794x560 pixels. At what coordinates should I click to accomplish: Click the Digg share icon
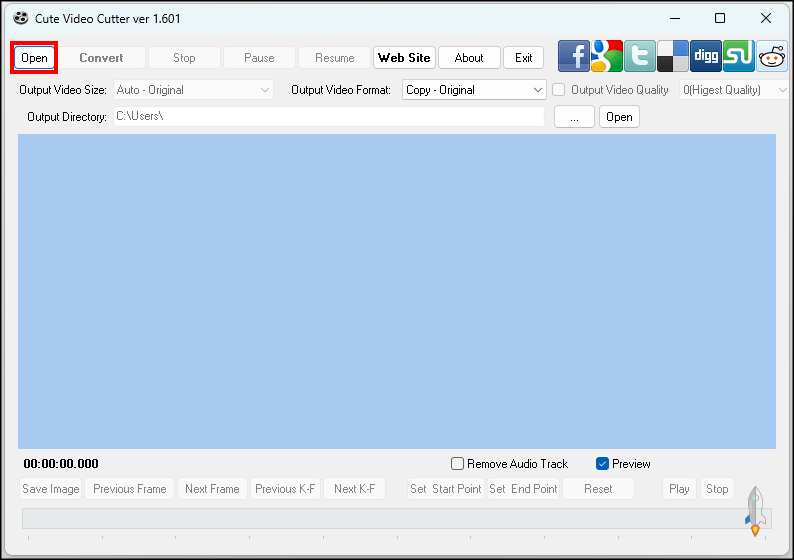705,57
